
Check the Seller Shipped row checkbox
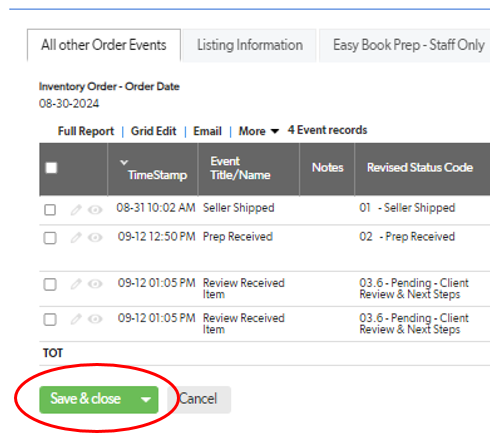[50, 210]
